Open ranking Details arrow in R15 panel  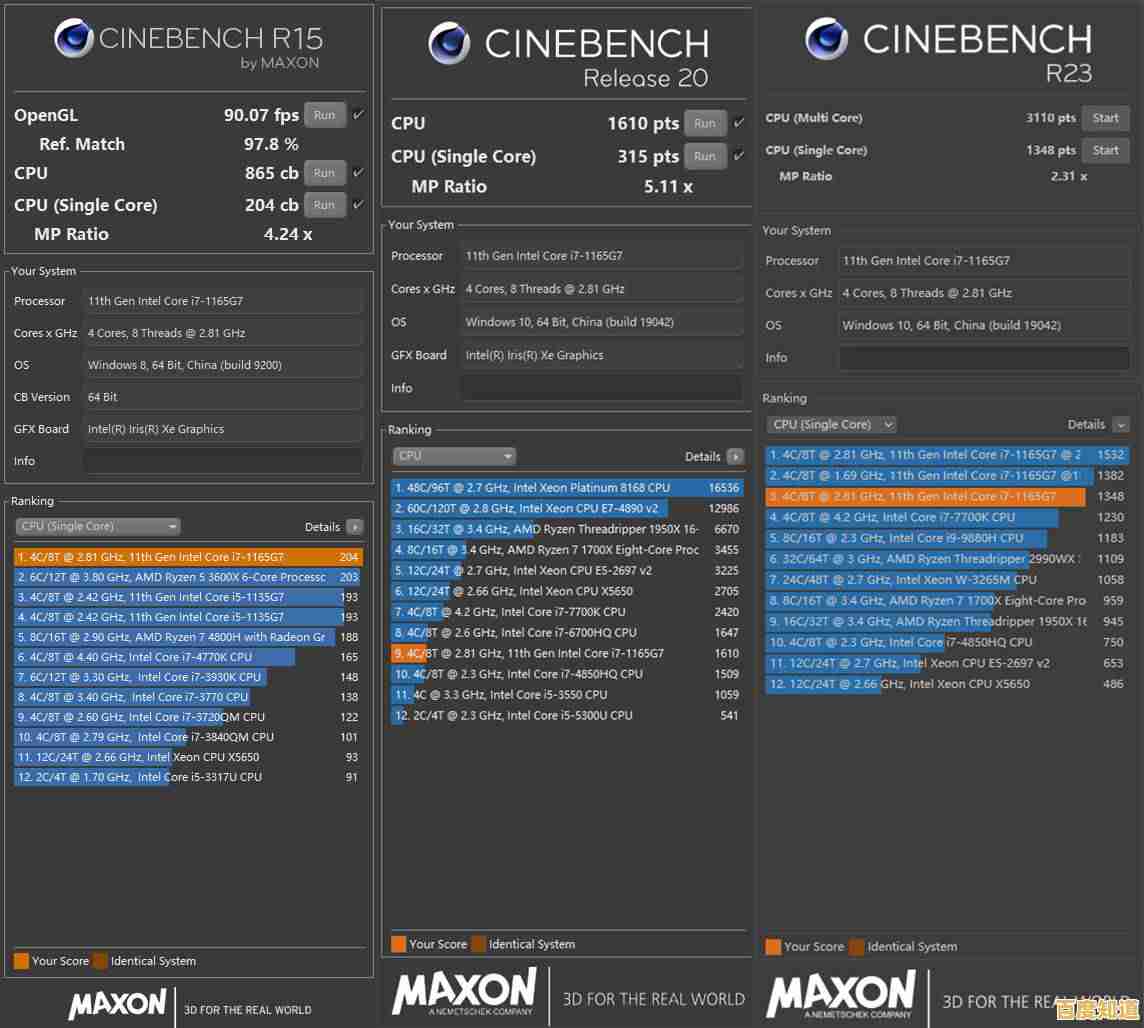point(354,527)
